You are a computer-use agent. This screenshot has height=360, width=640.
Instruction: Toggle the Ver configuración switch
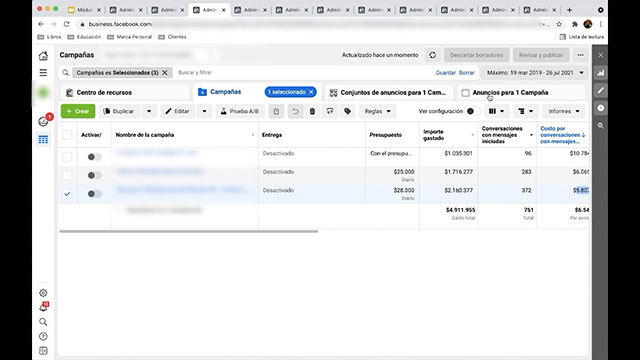point(473,111)
